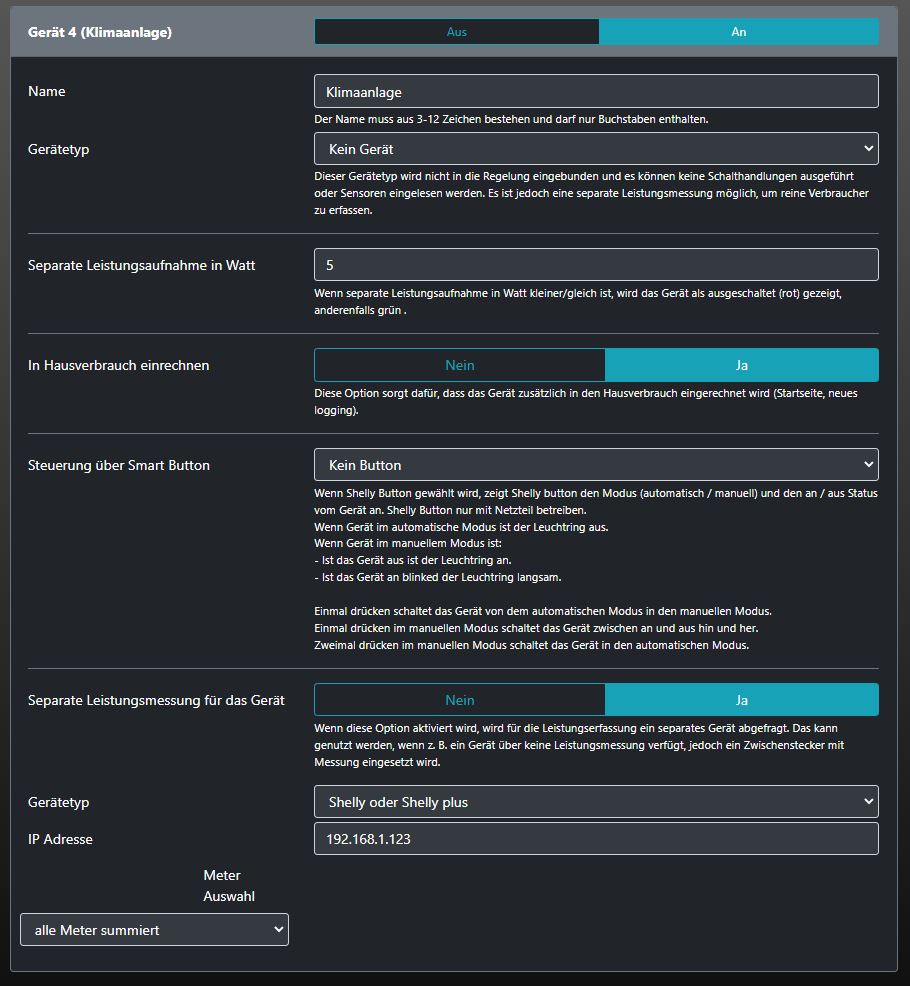
Task: Select Ja for Separate Leistungsmessung
Action: click(x=742, y=700)
